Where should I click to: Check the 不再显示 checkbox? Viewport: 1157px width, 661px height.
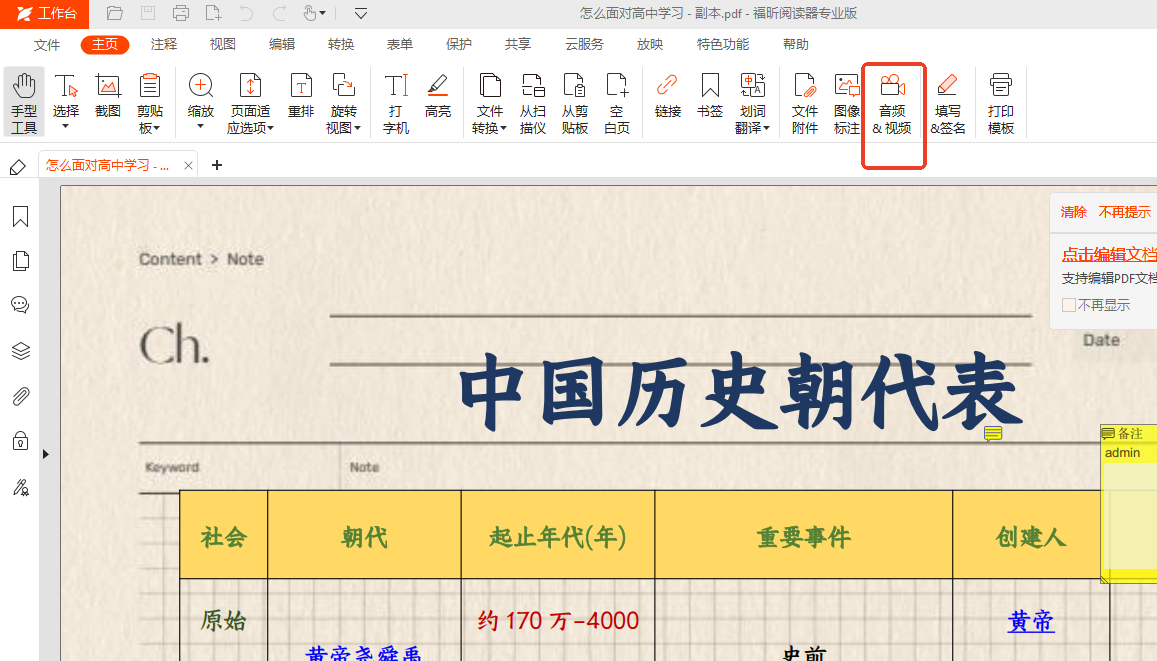1069,305
